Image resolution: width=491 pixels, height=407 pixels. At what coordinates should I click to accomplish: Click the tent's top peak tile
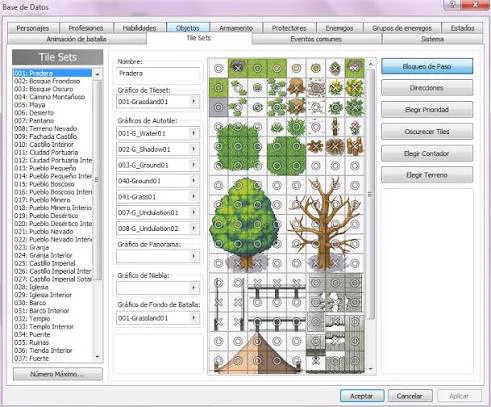[x=257, y=341]
